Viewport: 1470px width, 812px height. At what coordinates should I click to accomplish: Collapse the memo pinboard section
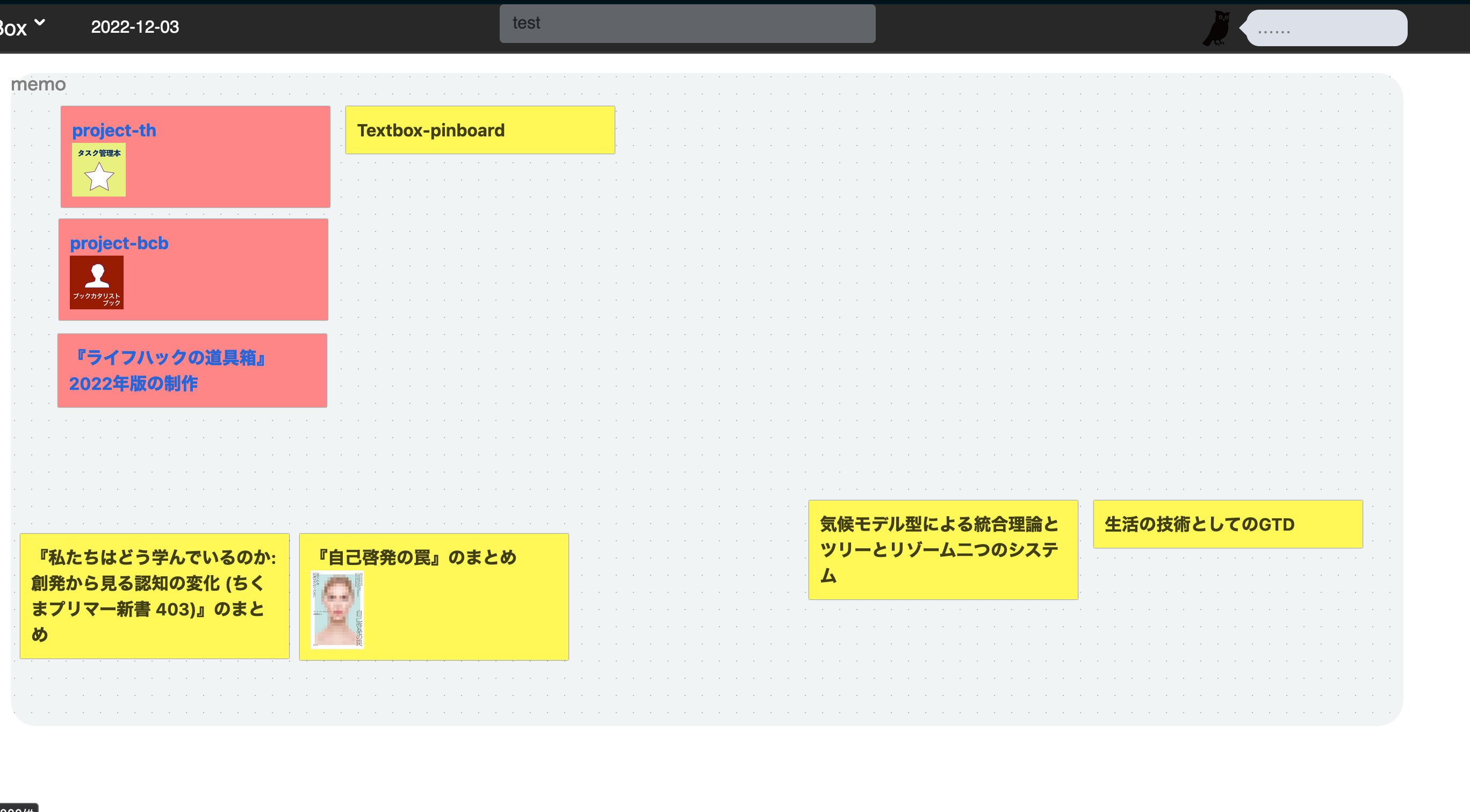click(38, 84)
